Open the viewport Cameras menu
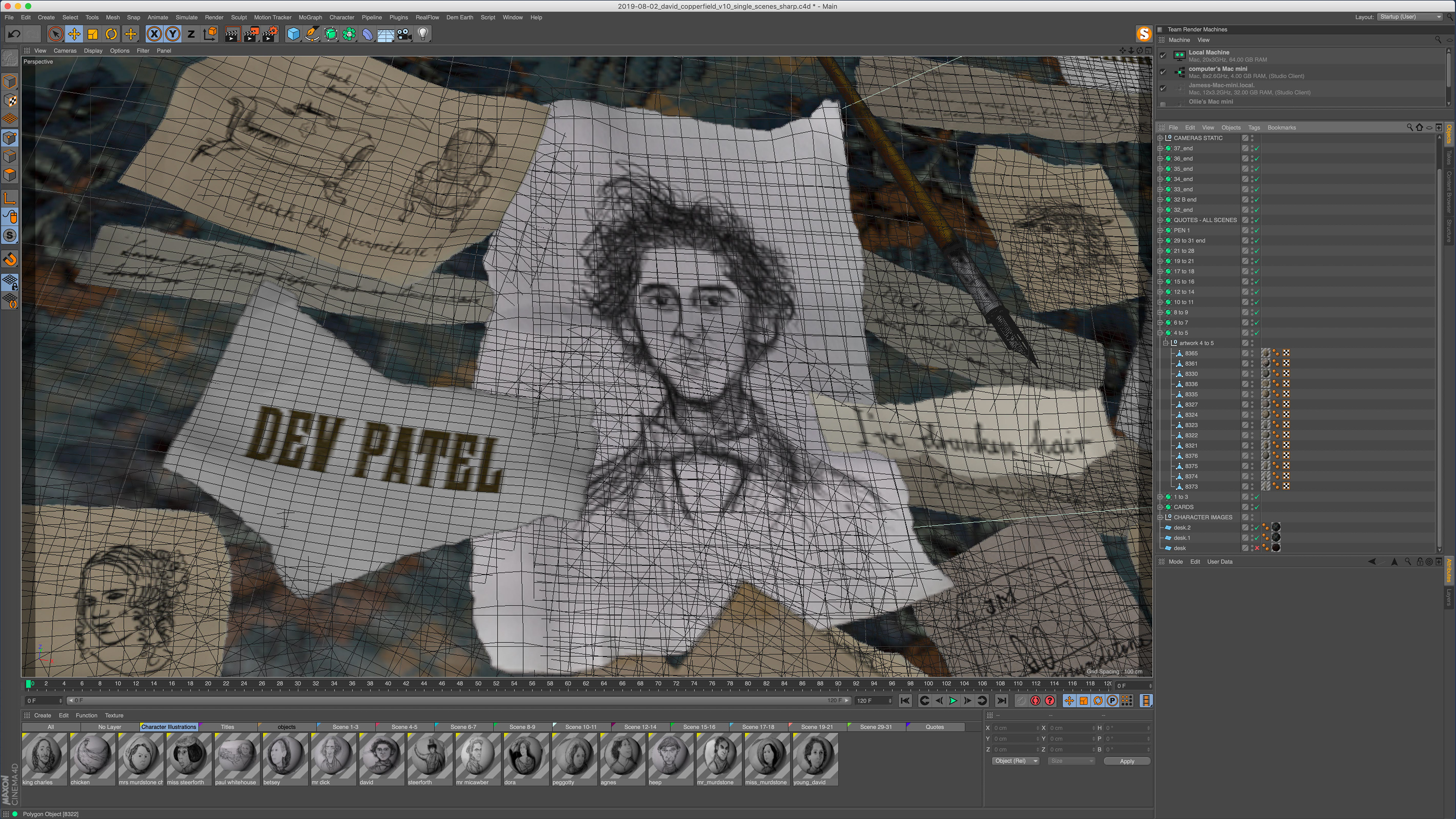1456x819 pixels. pos(65,51)
